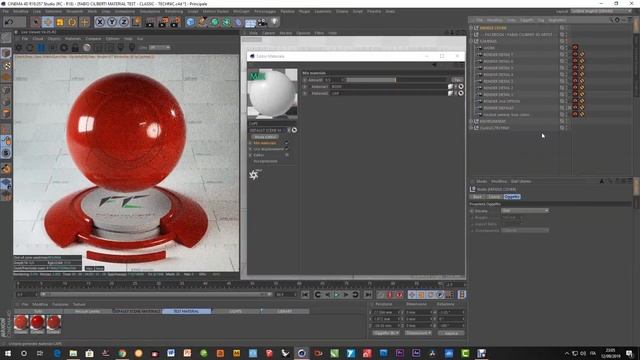This screenshot has height=360, width=640.
Task: Collapse the CAMERAS group in Object Manager
Action: click(x=471, y=41)
